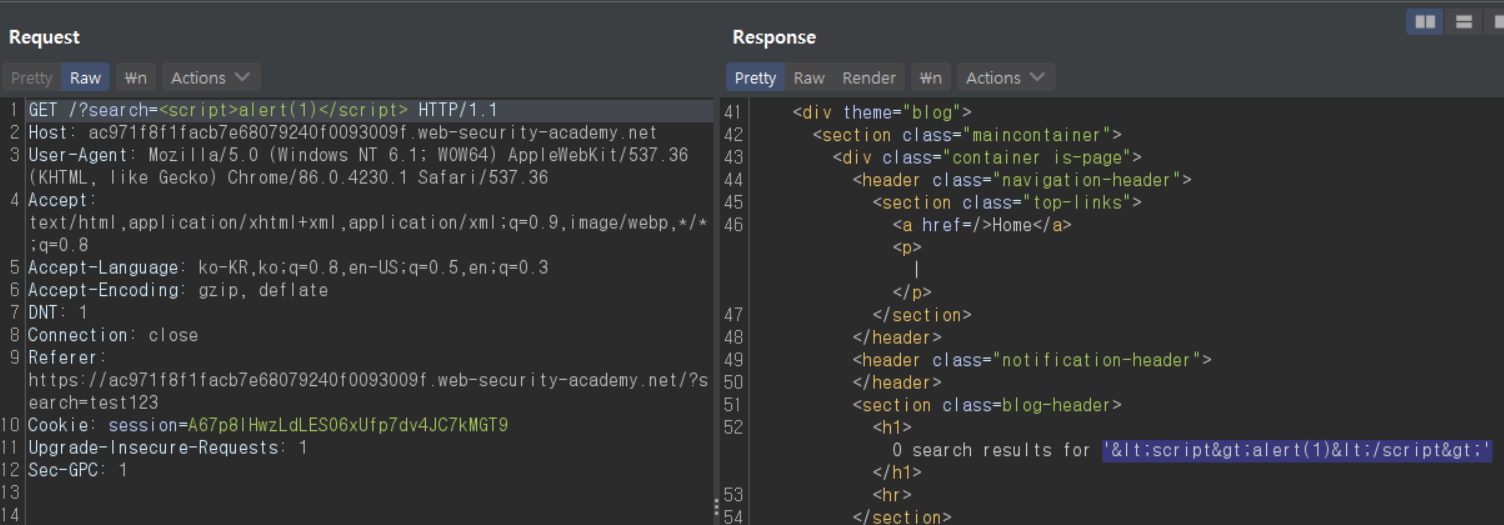The width and height of the screenshot is (1504, 525).
Task: Select the Raw tab in the Request pane
Action: coord(85,78)
